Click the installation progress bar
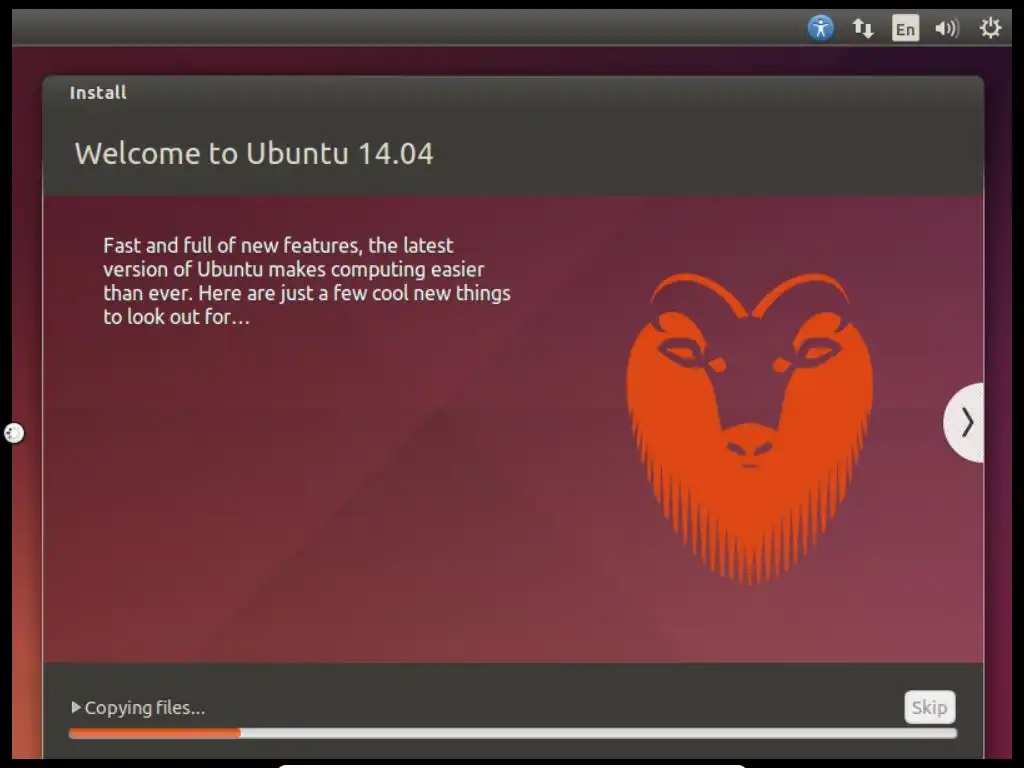Image resolution: width=1024 pixels, height=768 pixels. [x=513, y=733]
